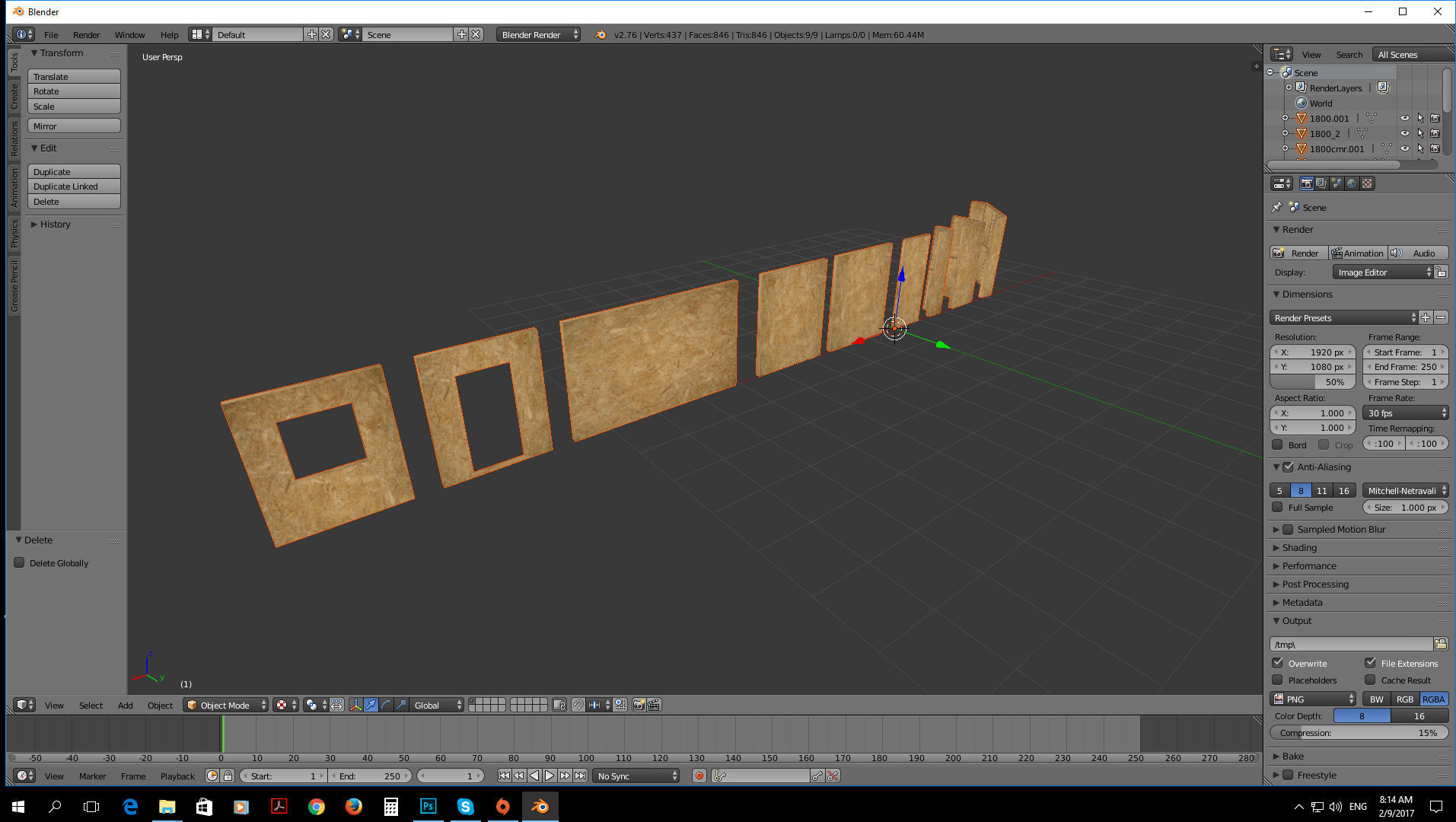The height and width of the screenshot is (822, 1456).
Task: Switch to the Physics tab
Action: tap(14, 233)
